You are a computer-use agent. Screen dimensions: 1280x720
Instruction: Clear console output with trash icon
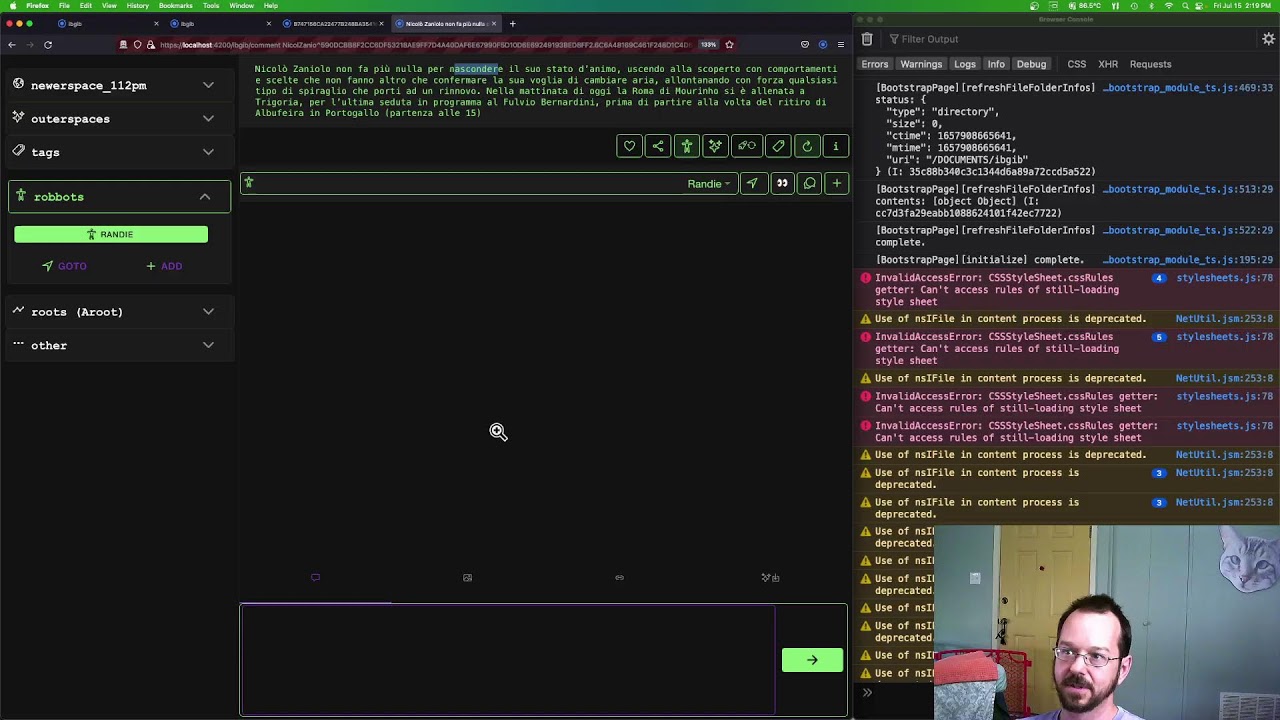click(867, 39)
